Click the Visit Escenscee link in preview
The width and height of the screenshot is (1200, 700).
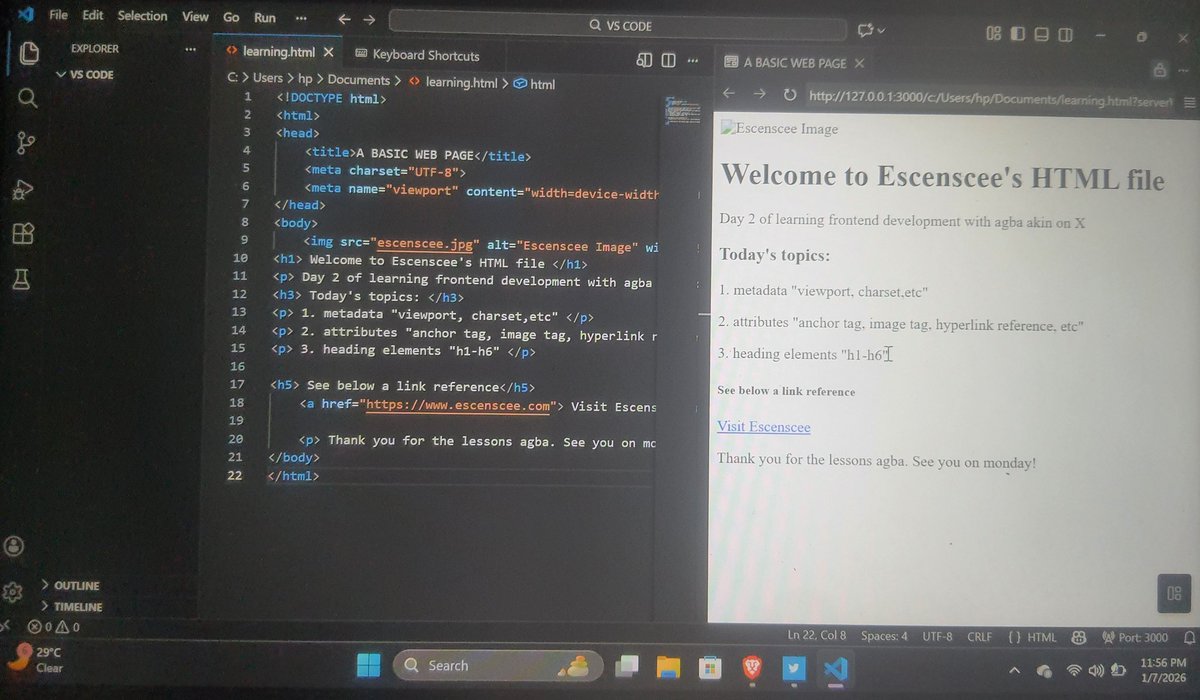click(763, 427)
